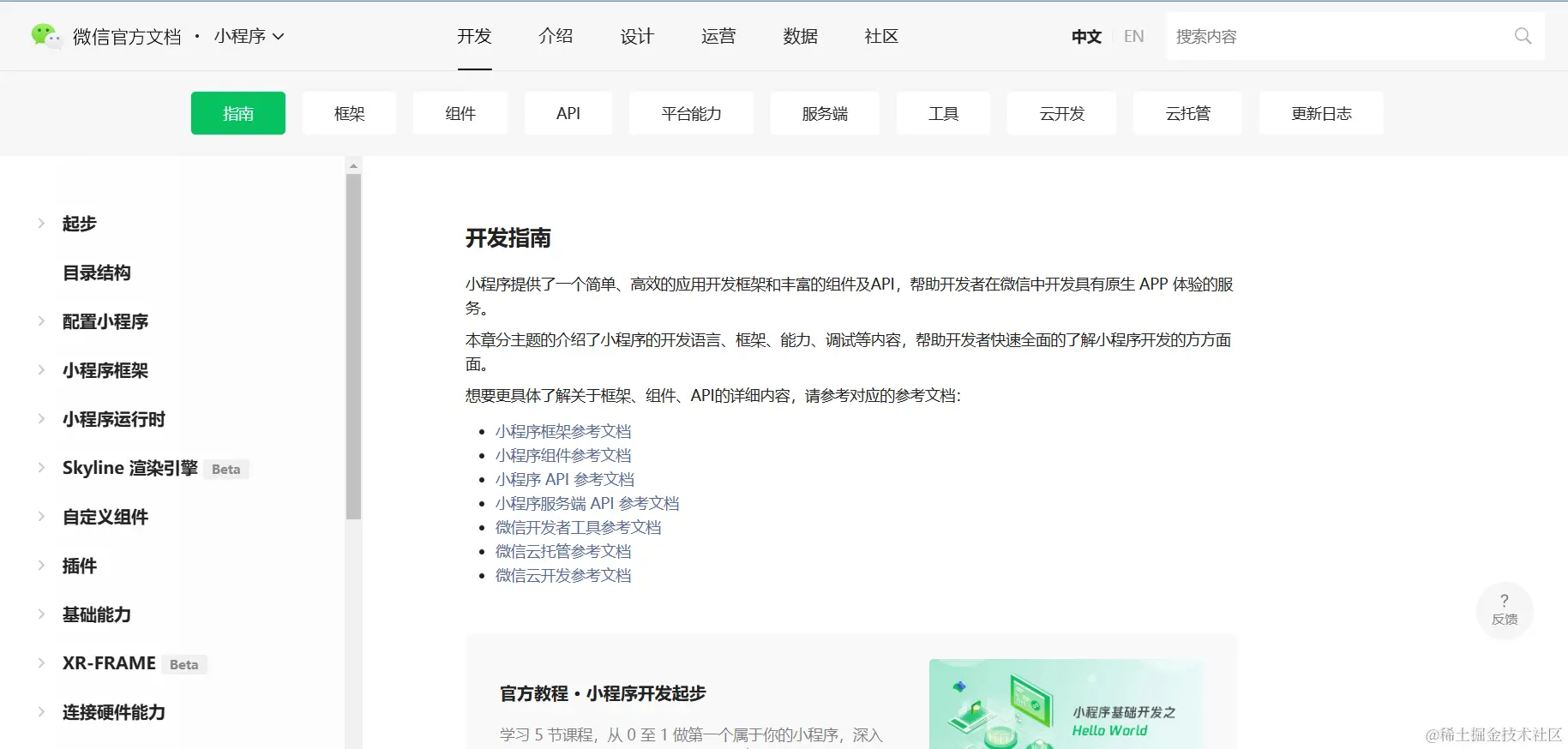The image size is (1568, 749).
Task: Open the 配置小程序 sidebar entry
Action: (105, 321)
